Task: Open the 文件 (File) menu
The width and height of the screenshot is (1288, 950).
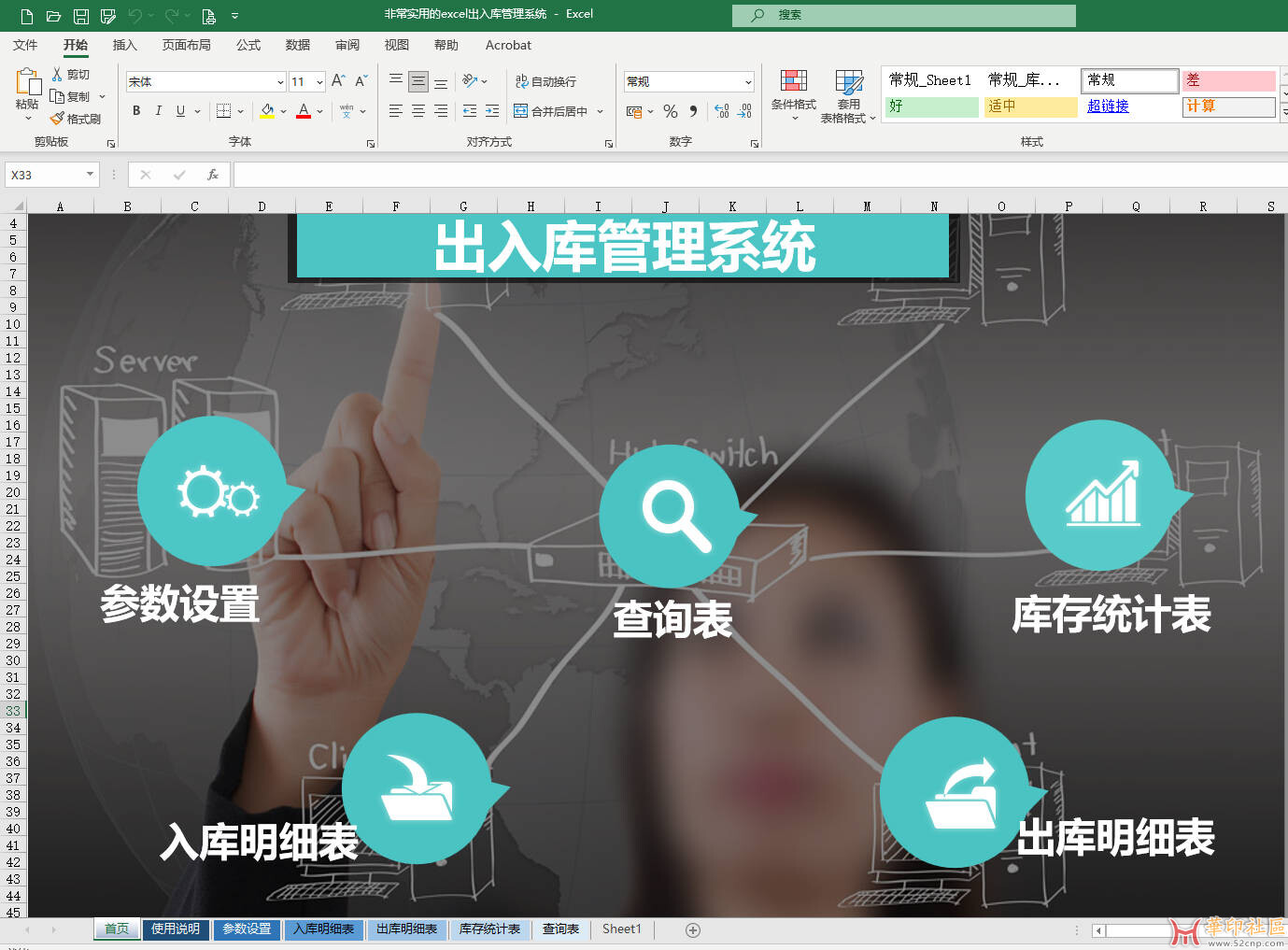Action: (x=25, y=45)
